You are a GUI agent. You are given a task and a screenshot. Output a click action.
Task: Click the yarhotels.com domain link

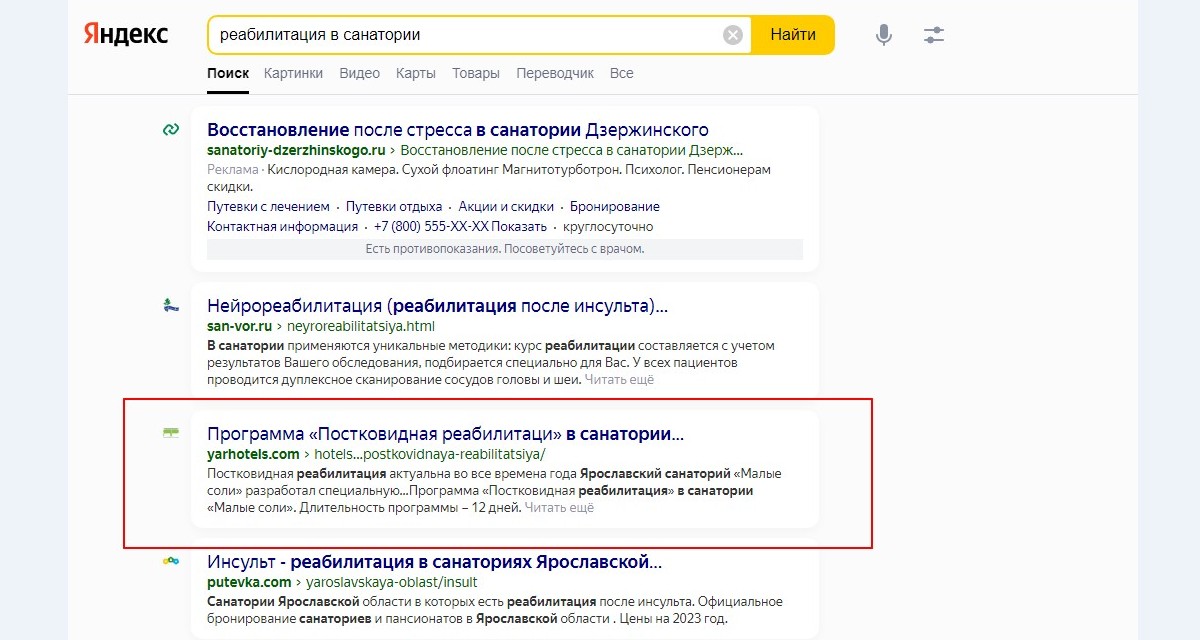click(x=253, y=454)
